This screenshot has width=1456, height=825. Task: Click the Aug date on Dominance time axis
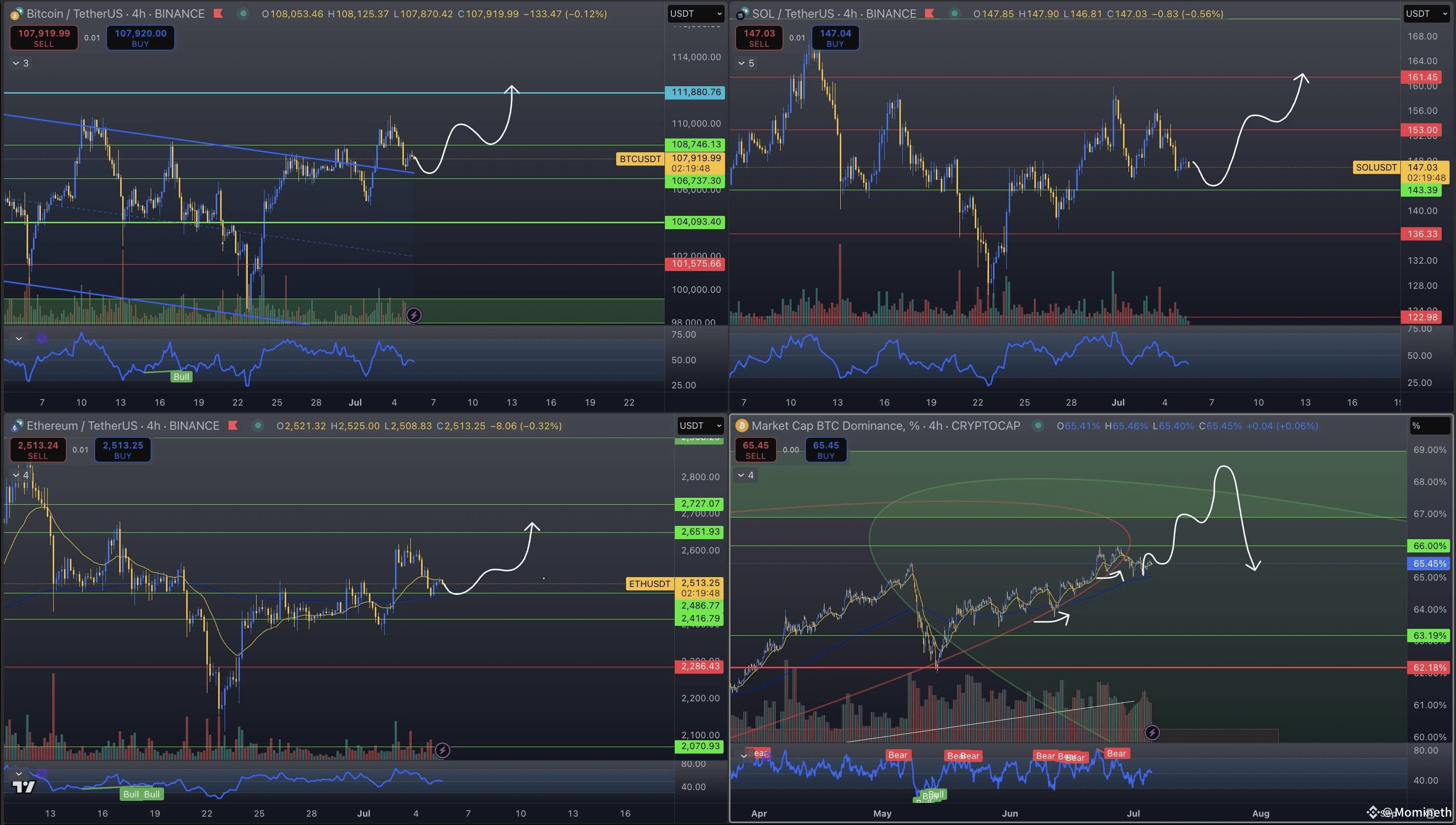point(1260,813)
